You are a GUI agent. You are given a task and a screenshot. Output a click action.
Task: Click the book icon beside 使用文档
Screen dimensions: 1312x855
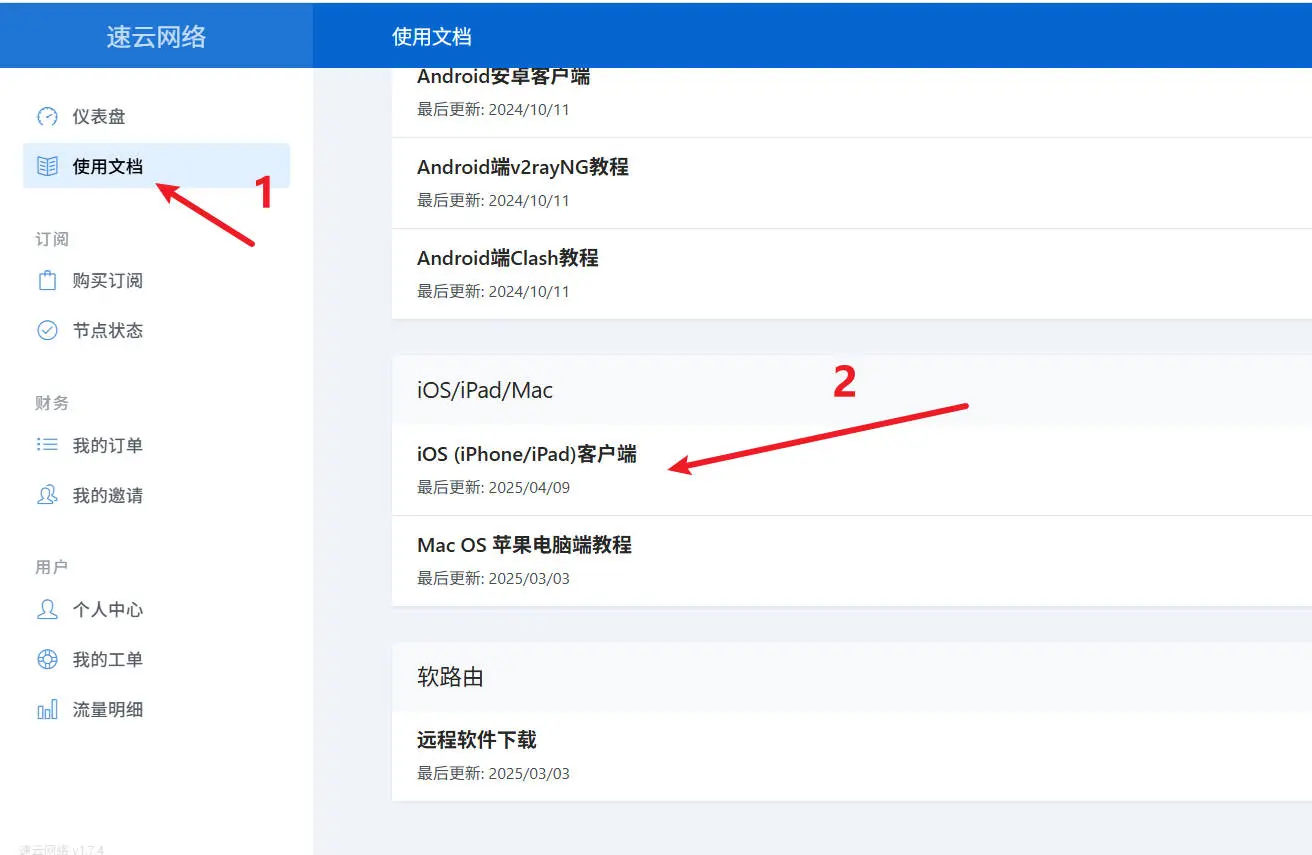[x=47, y=166]
